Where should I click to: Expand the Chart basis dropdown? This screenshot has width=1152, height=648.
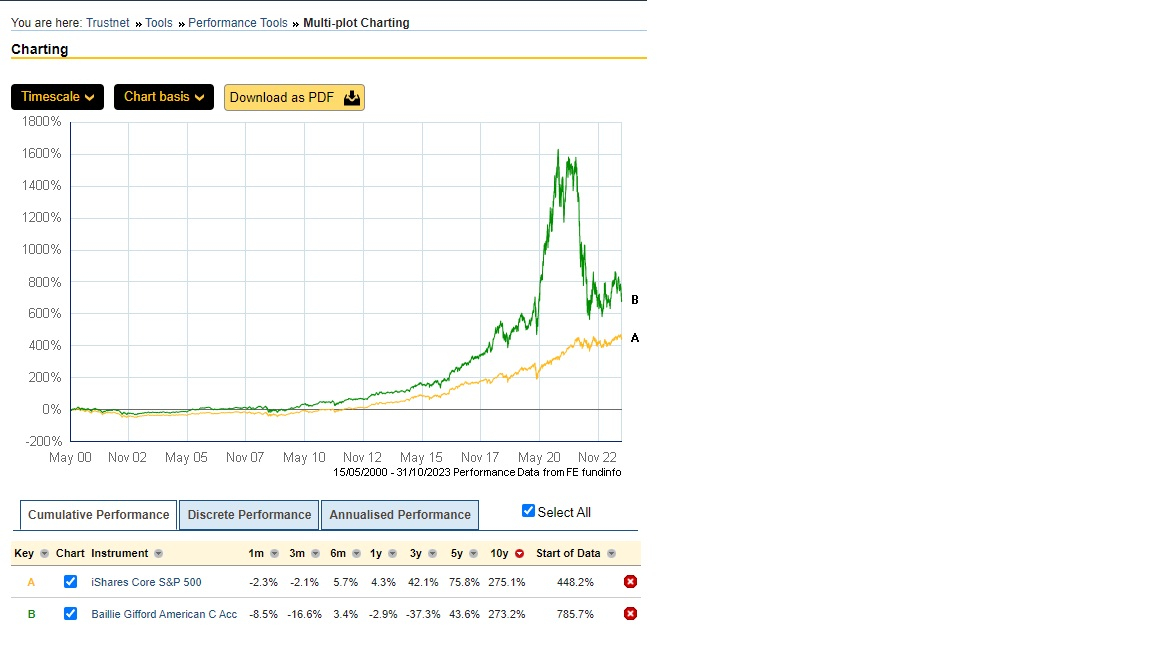tap(163, 97)
